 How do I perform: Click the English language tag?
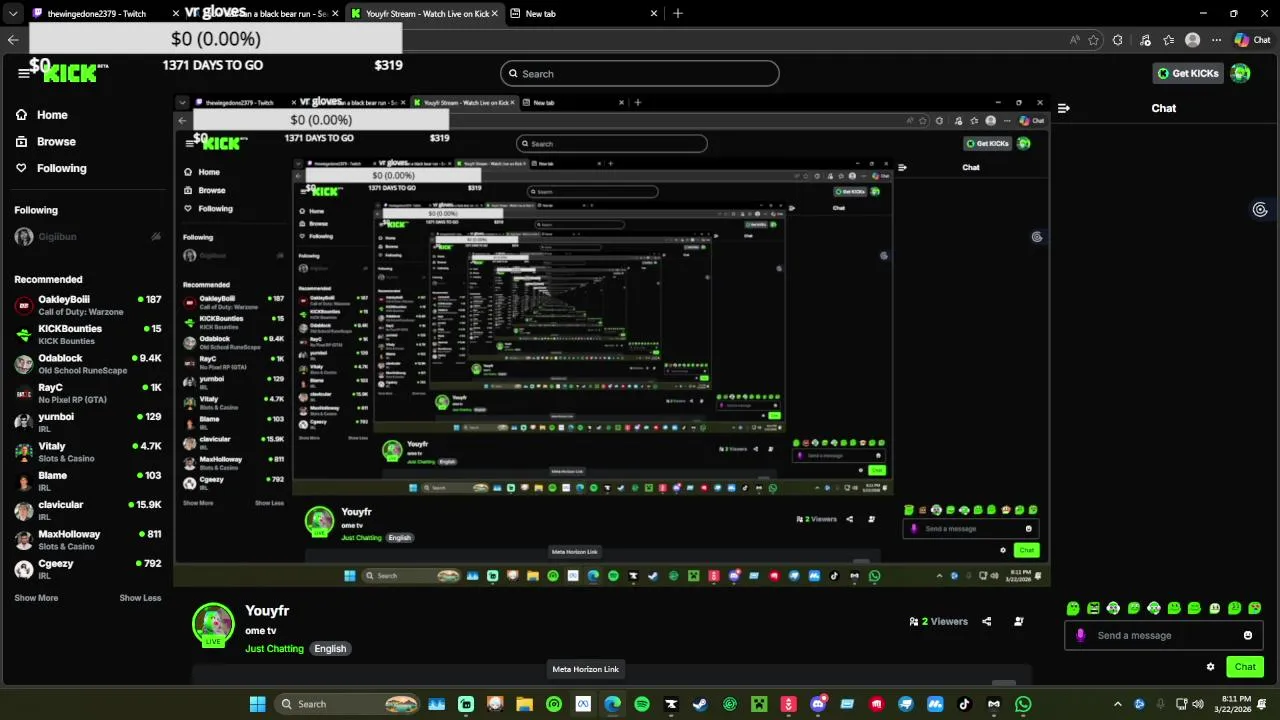[x=330, y=649]
